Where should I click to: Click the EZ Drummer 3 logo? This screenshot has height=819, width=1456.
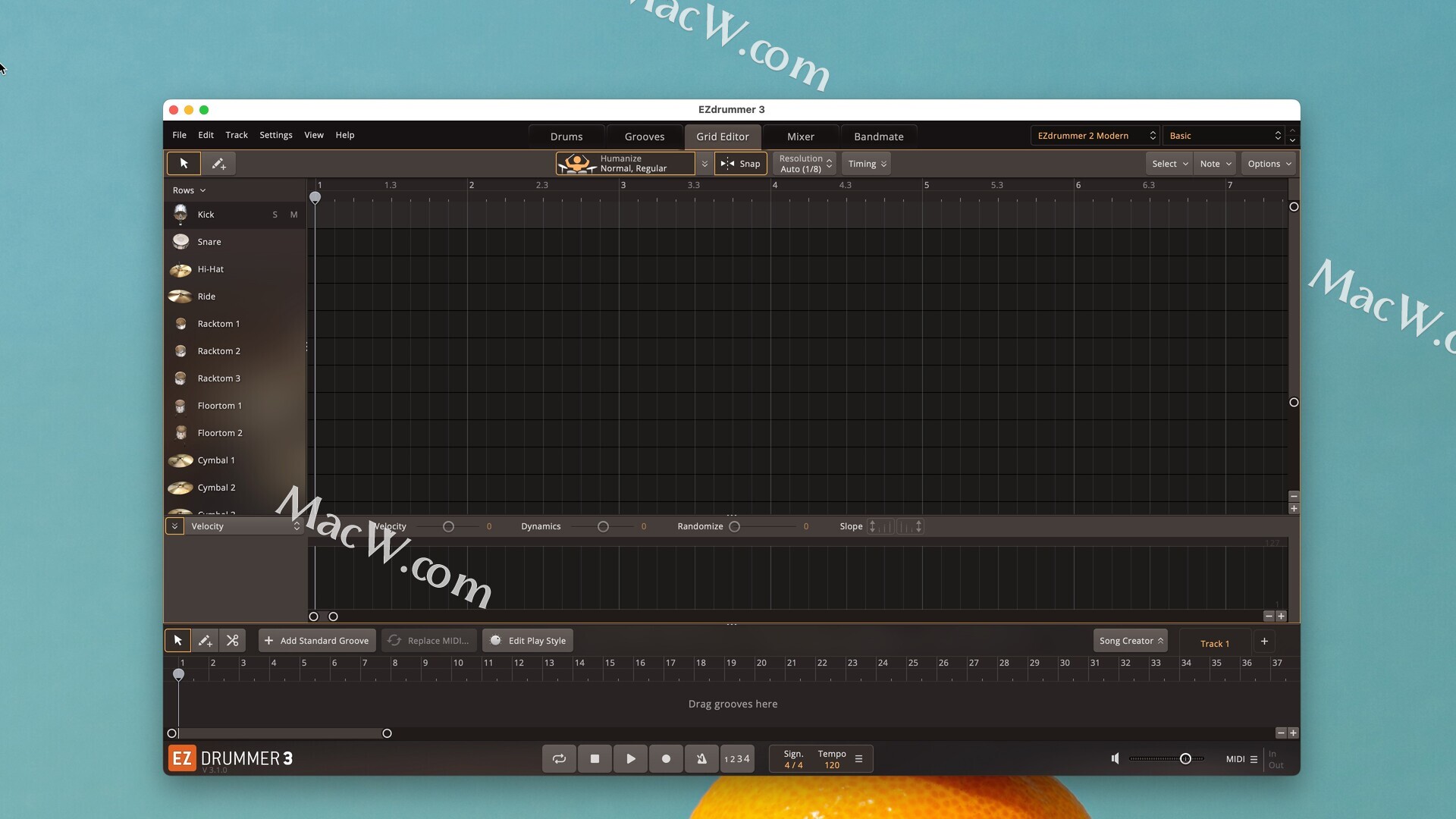(231, 758)
